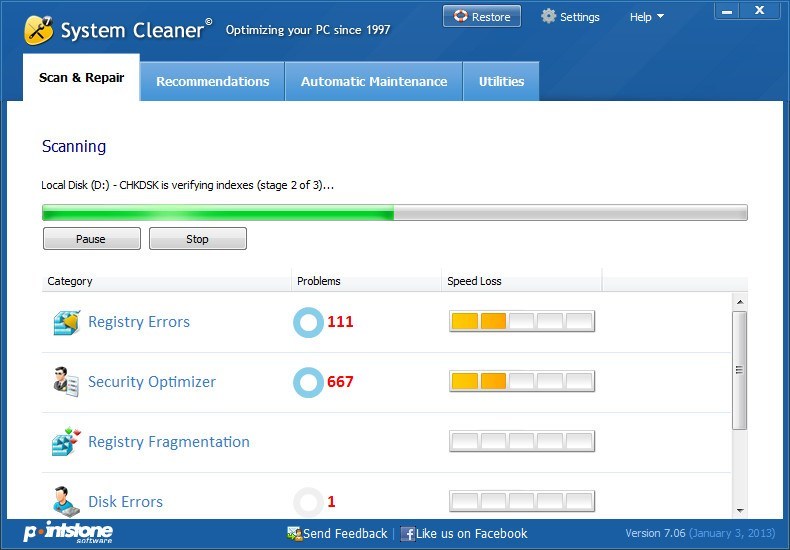Open the Registry Errors category link
Viewport: 790px width, 550px height.
(139, 322)
